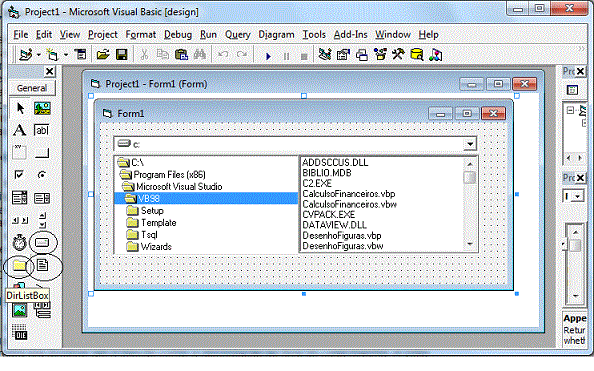The image size is (594, 371).
Task: Select the FileListBox document tool
Action: (x=42, y=265)
